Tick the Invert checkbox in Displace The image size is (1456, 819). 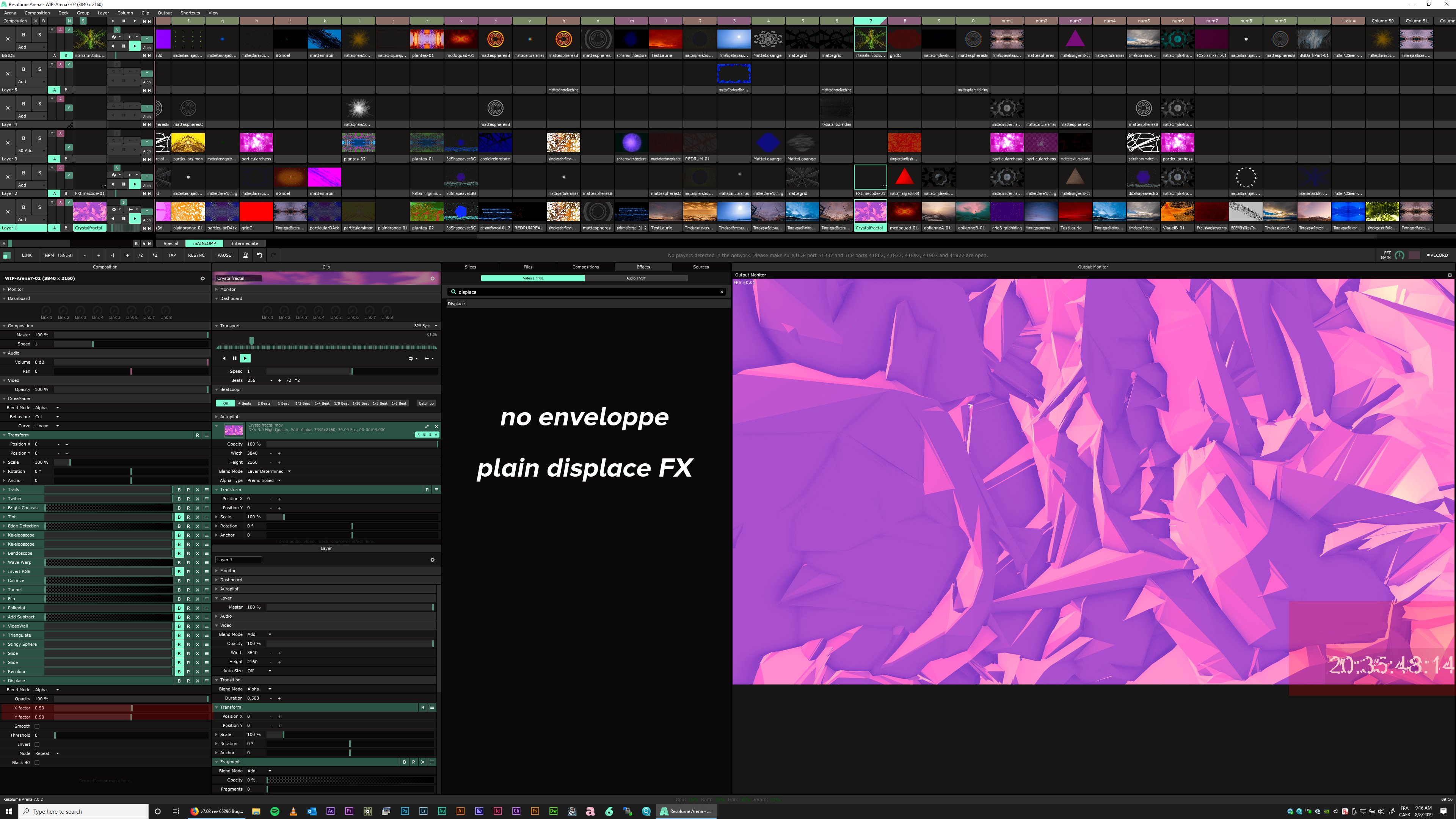pyautogui.click(x=37, y=744)
